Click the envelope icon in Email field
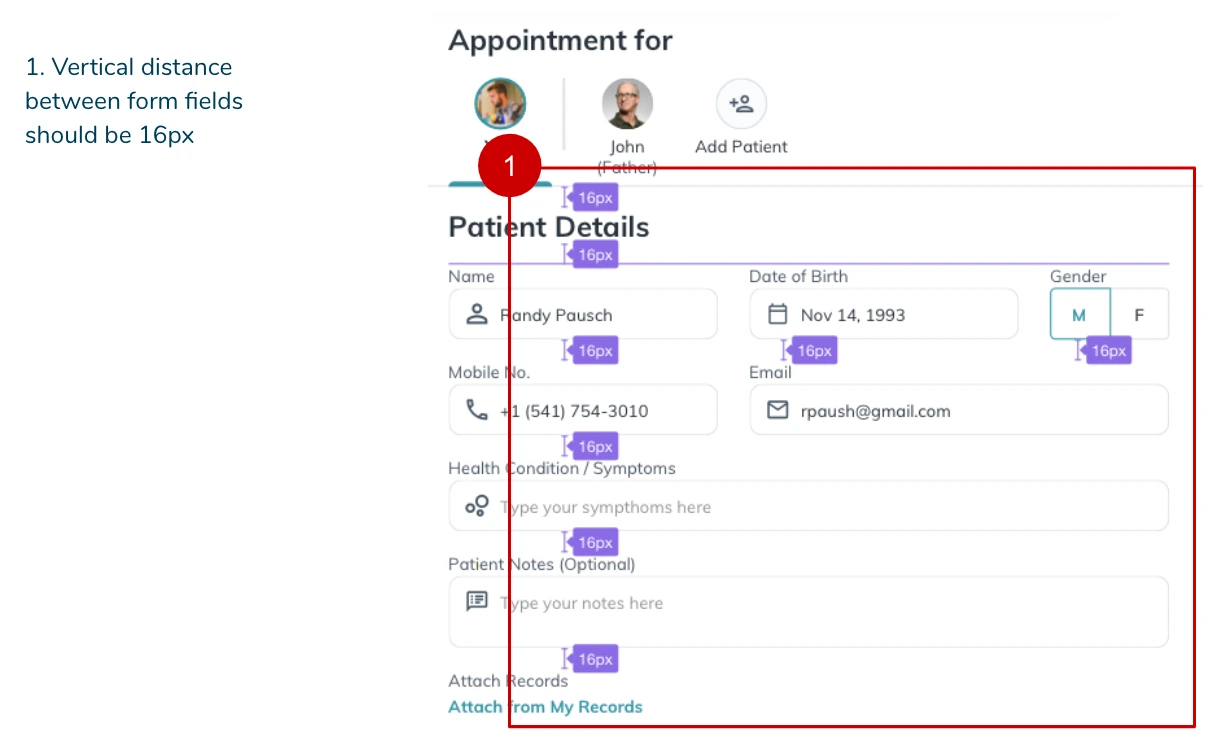Screen dimensions: 1224x744 click(x=777, y=410)
